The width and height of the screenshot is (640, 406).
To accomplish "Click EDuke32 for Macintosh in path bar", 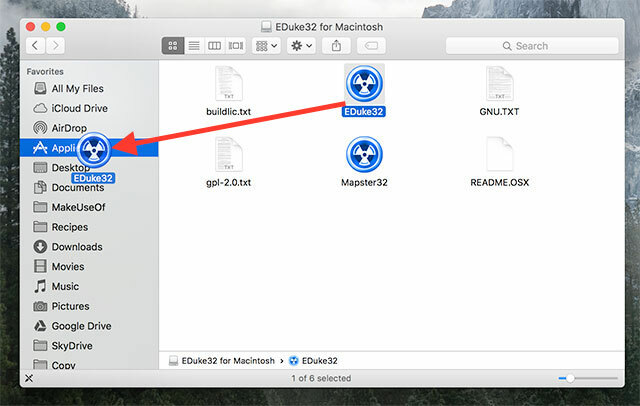I will coord(222,361).
